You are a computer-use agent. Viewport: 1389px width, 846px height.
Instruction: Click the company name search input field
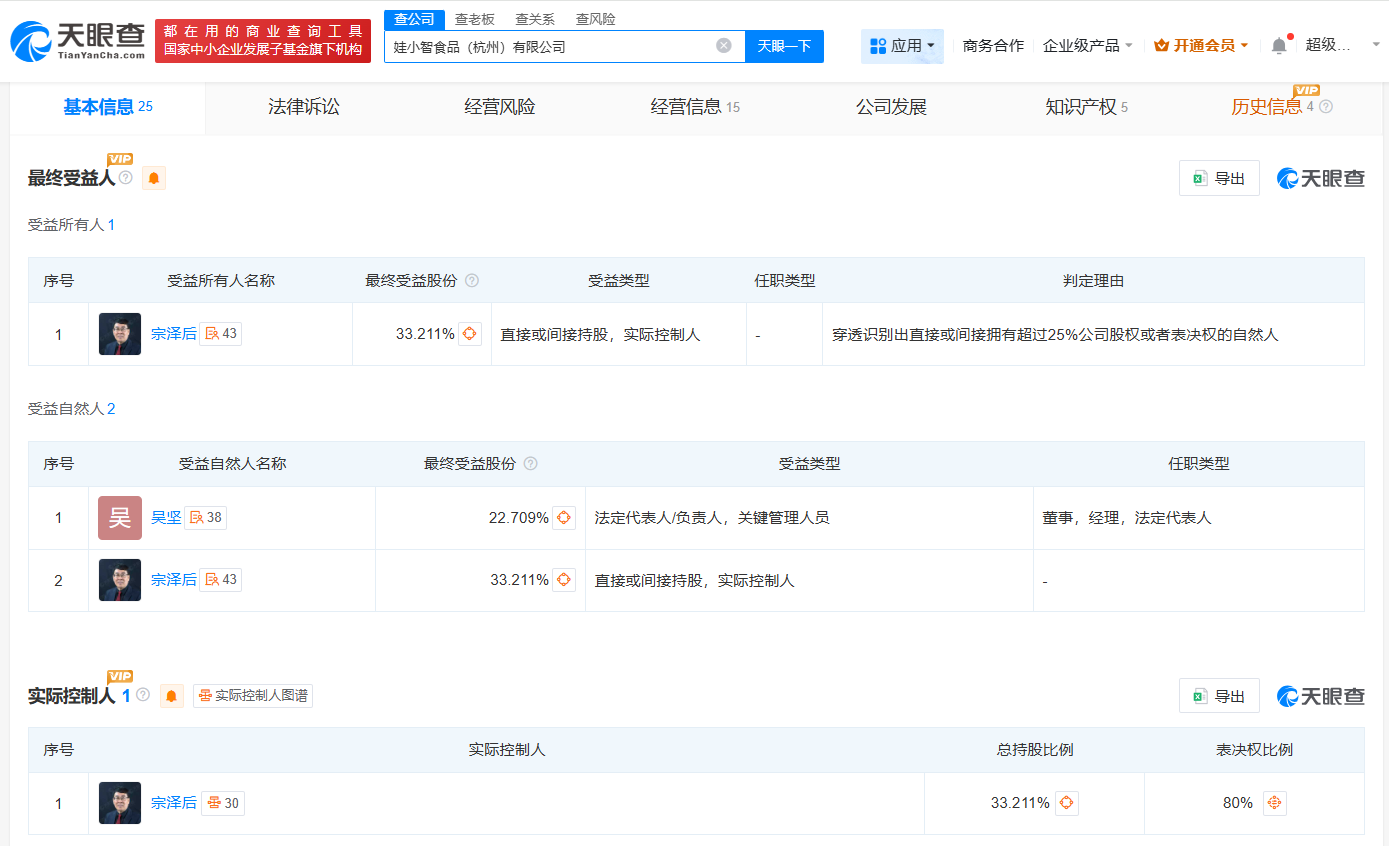550,45
